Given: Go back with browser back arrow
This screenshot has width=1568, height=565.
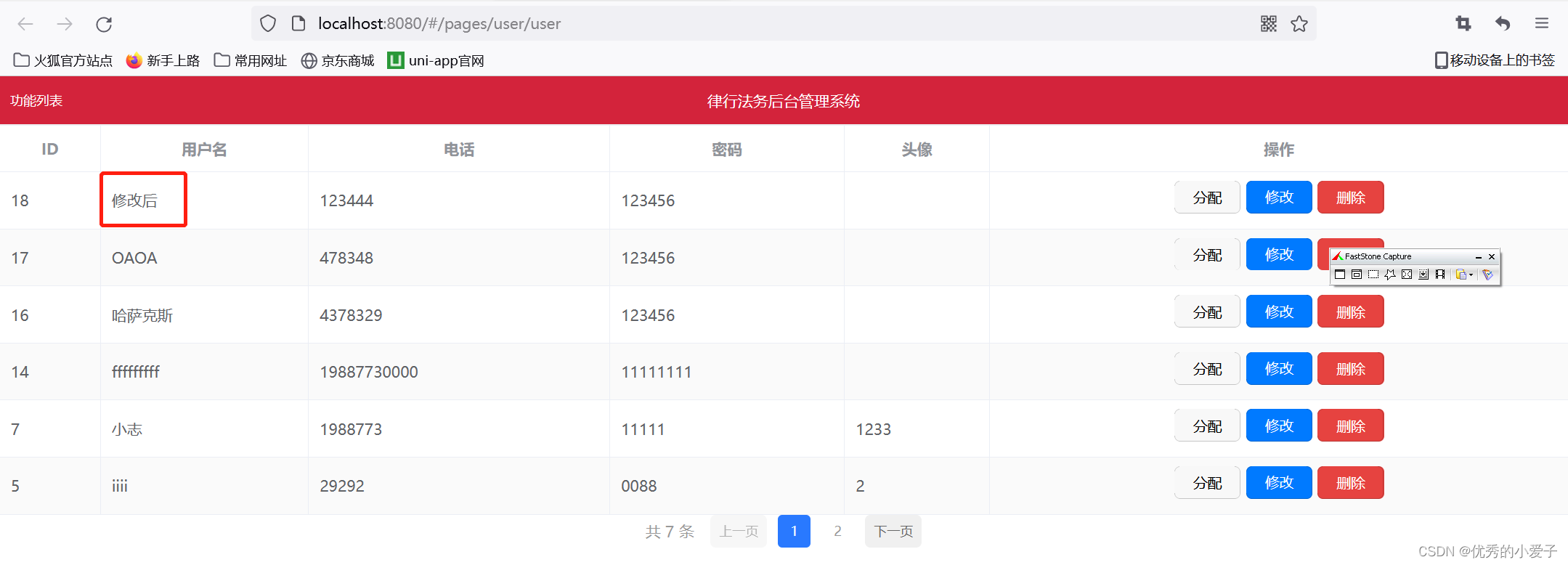Looking at the screenshot, I should [x=25, y=24].
